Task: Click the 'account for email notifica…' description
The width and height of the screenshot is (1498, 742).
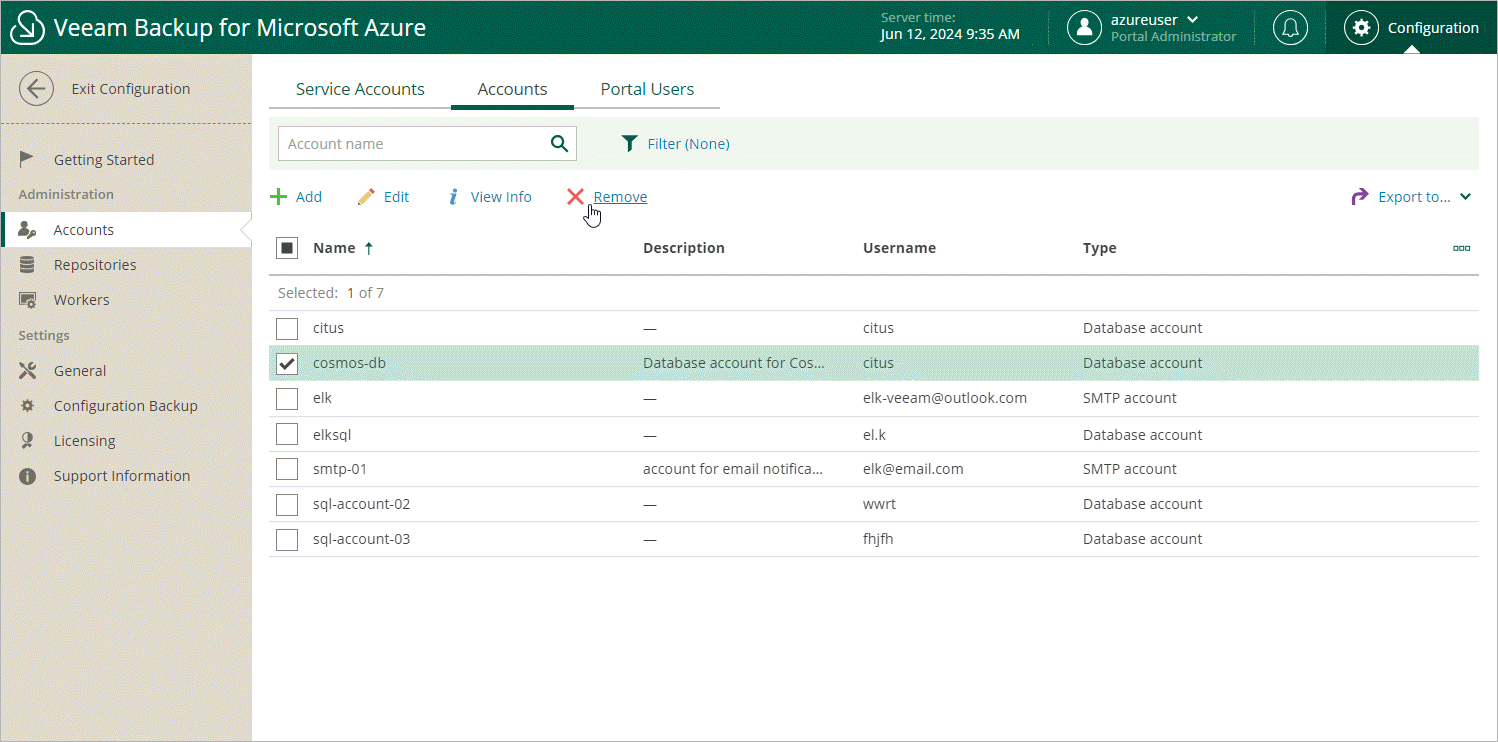Action: coord(733,469)
